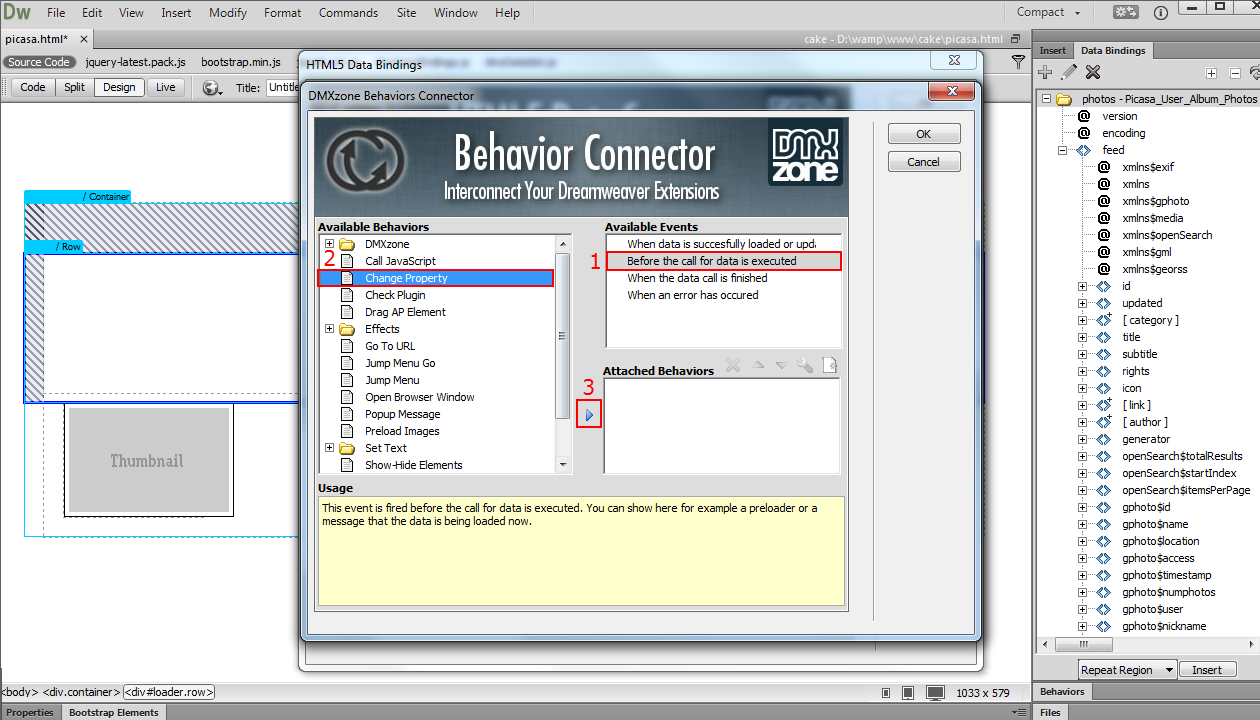This screenshot has height=720, width=1260.
Task: Click the Insert button in Data Bindings
Action: tap(1207, 670)
